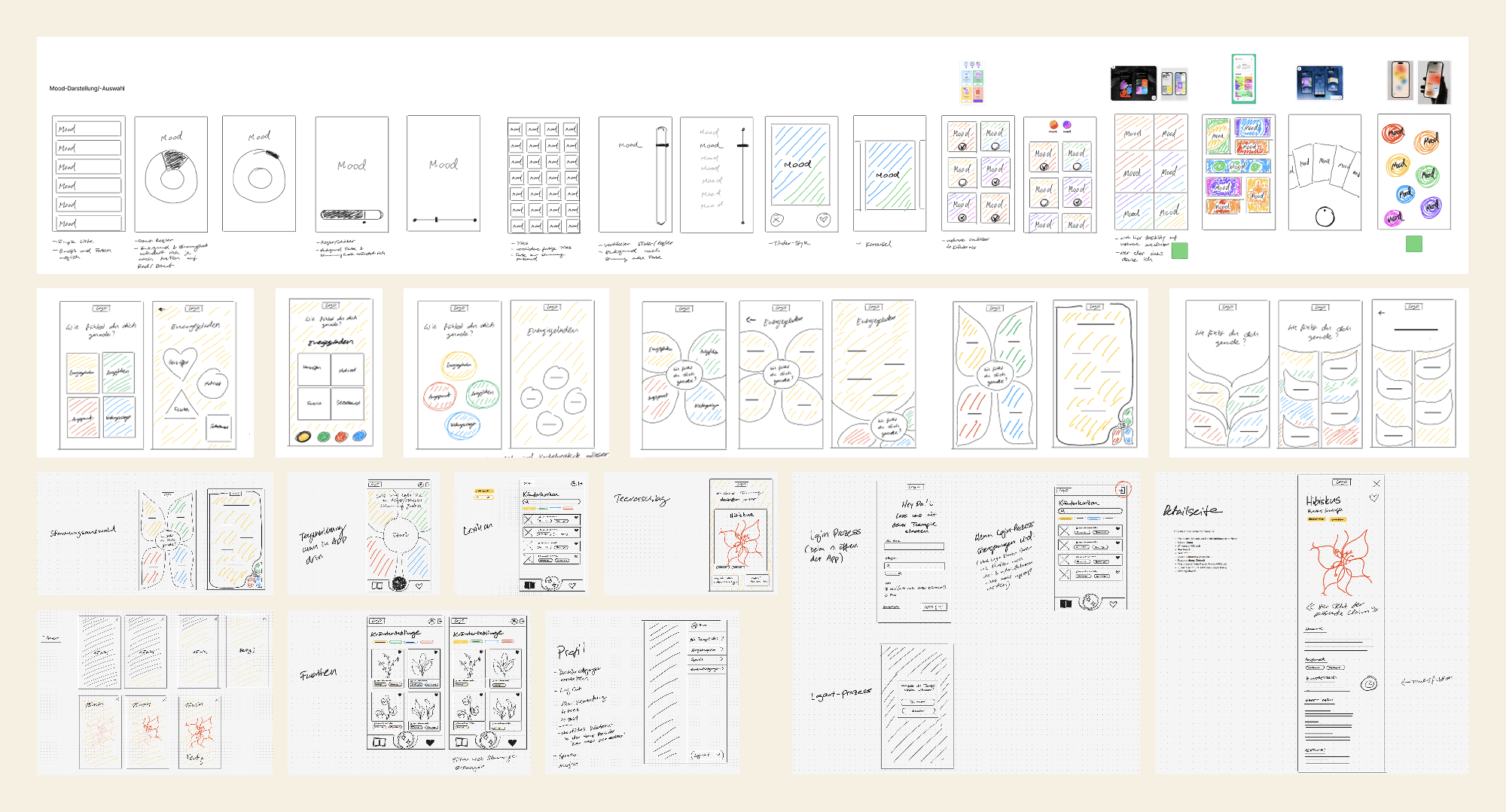Click the smiley timer icon on the Hibiskus detail page
The height and width of the screenshot is (812, 1506).
(x=1369, y=683)
